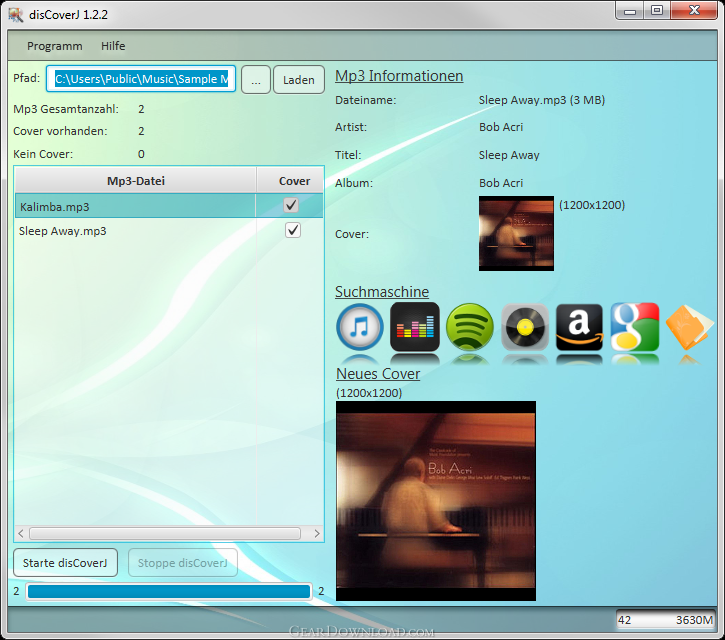Click the 'Sleep Away.mp3 (3 MB)' filename value
The image size is (725, 640).
click(542, 100)
